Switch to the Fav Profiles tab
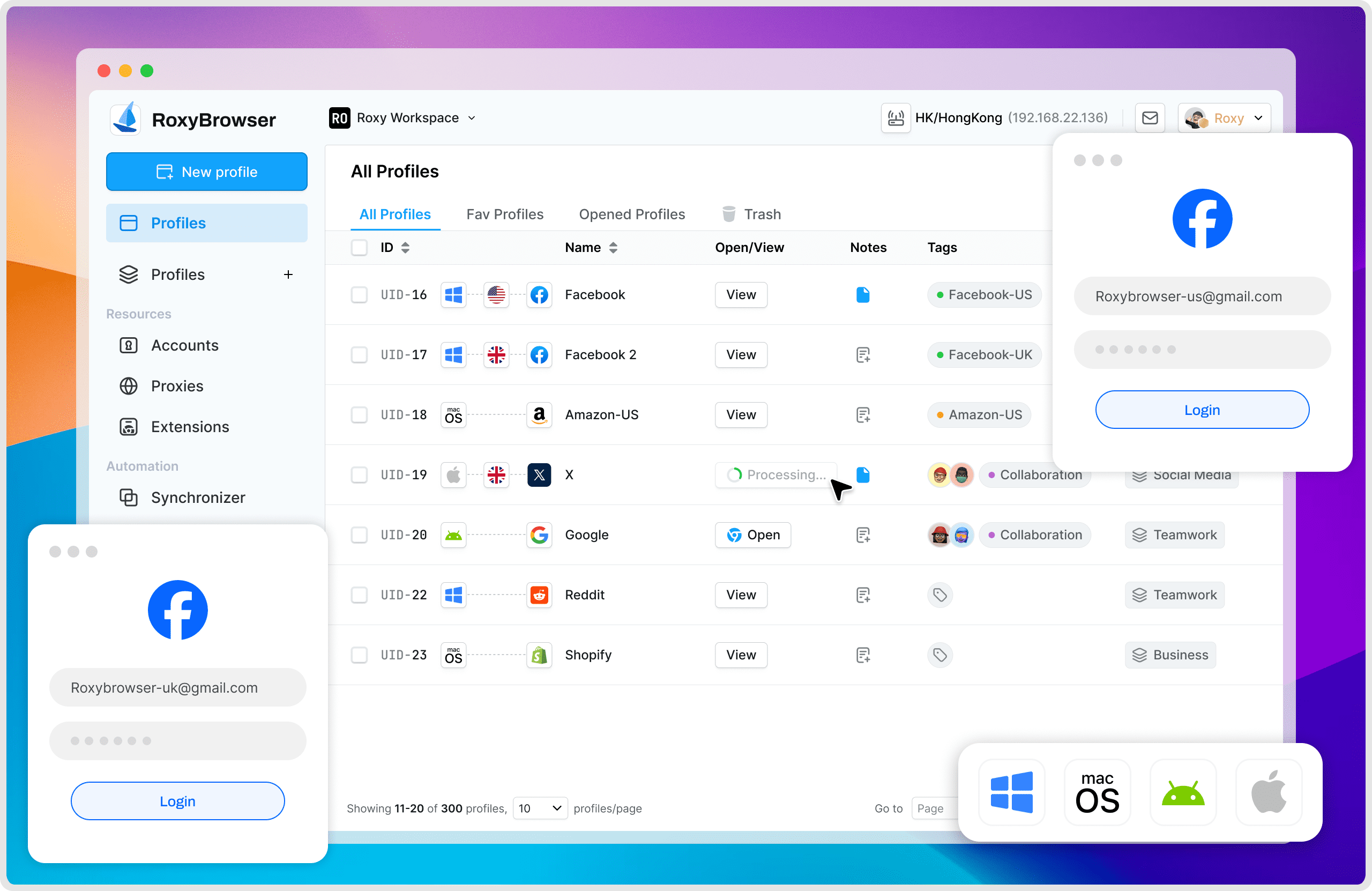The image size is (1372, 891). click(x=504, y=214)
